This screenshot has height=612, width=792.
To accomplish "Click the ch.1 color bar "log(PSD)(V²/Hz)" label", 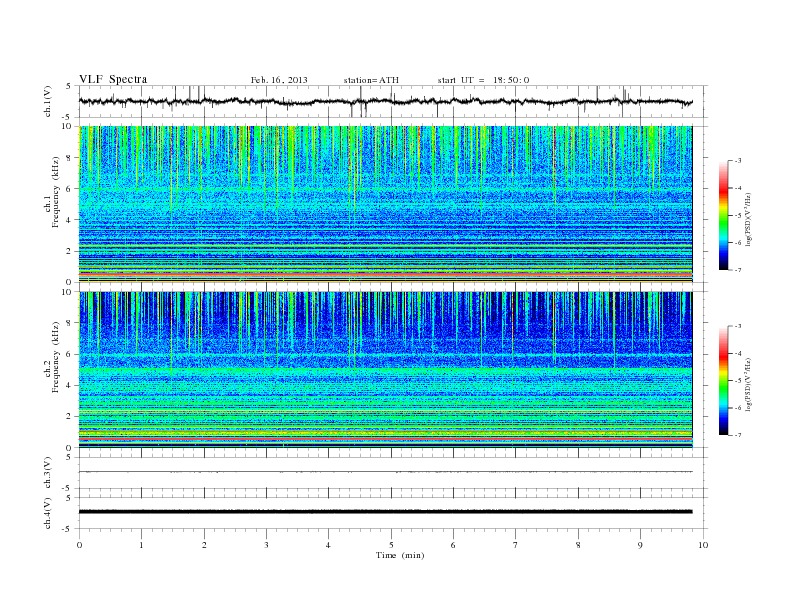I will point(748,219).
